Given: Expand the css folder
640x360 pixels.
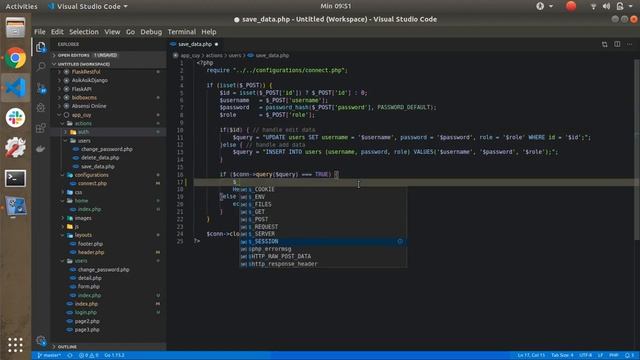Looking at the screenshot, I should [108, 192].
